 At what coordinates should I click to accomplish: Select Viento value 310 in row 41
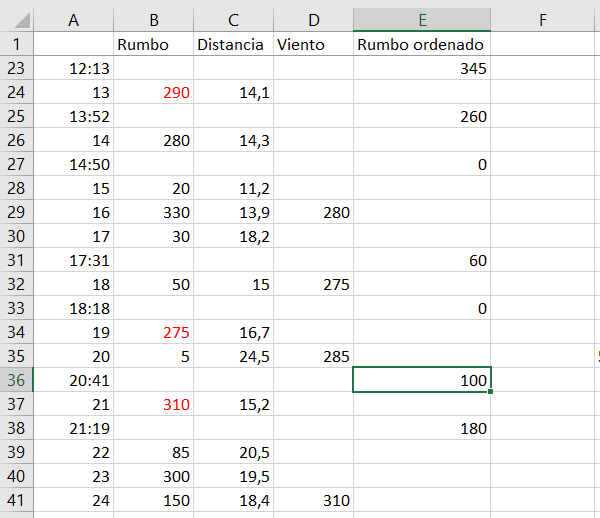pyautogui.click(x=313, y=500)
